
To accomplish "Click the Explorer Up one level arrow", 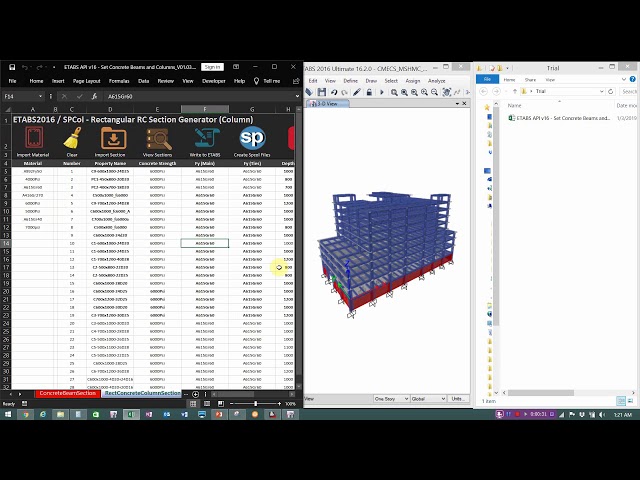I will (x=515, y=91).
